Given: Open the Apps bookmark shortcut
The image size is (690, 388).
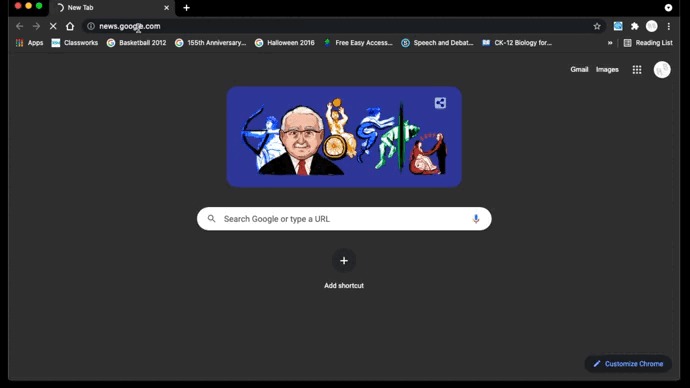Looking at the screenshot, I should [x=29, y=43].
